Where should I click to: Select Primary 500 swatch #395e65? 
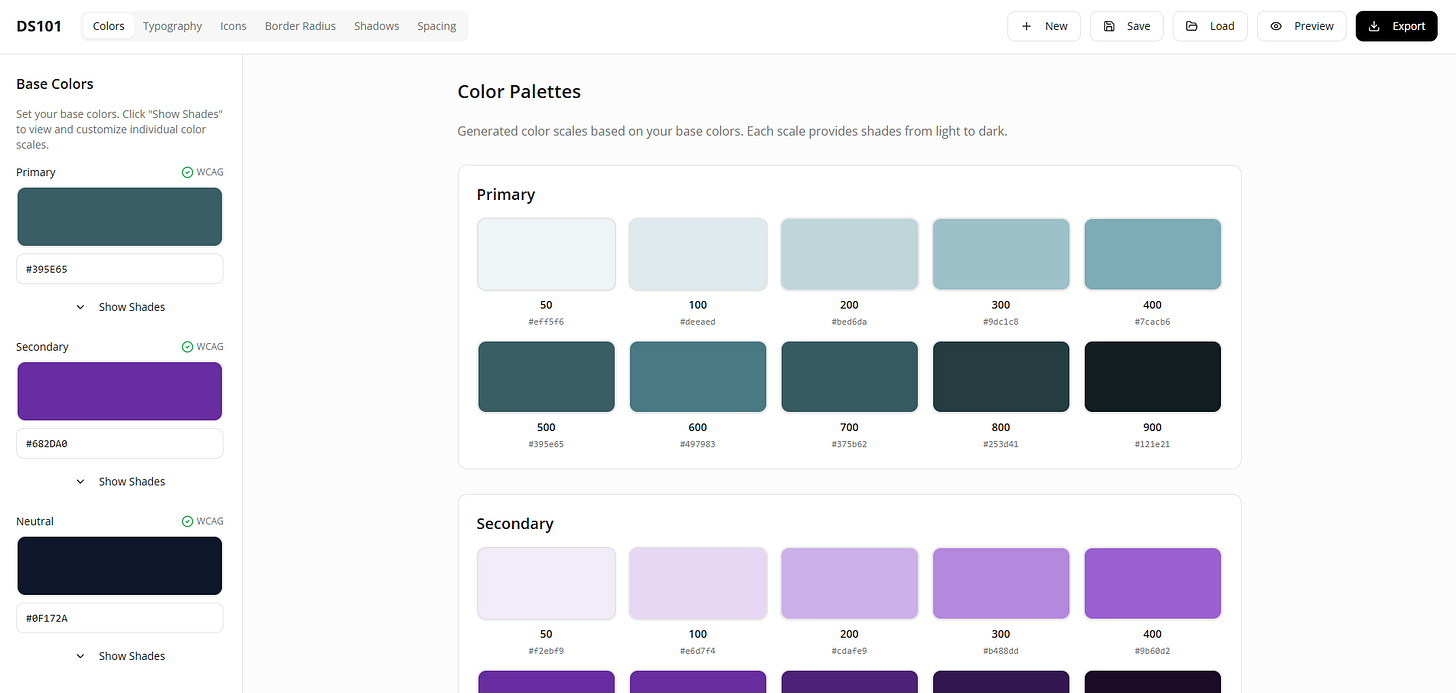point(546,377)
